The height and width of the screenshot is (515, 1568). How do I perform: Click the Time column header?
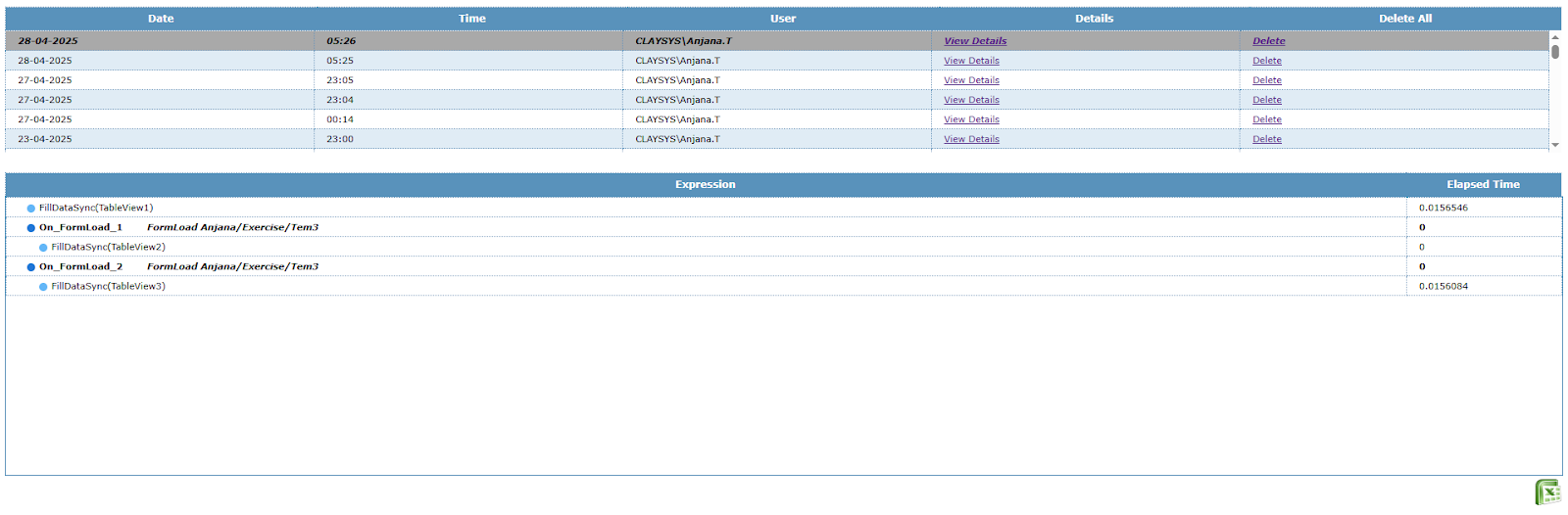472,19
